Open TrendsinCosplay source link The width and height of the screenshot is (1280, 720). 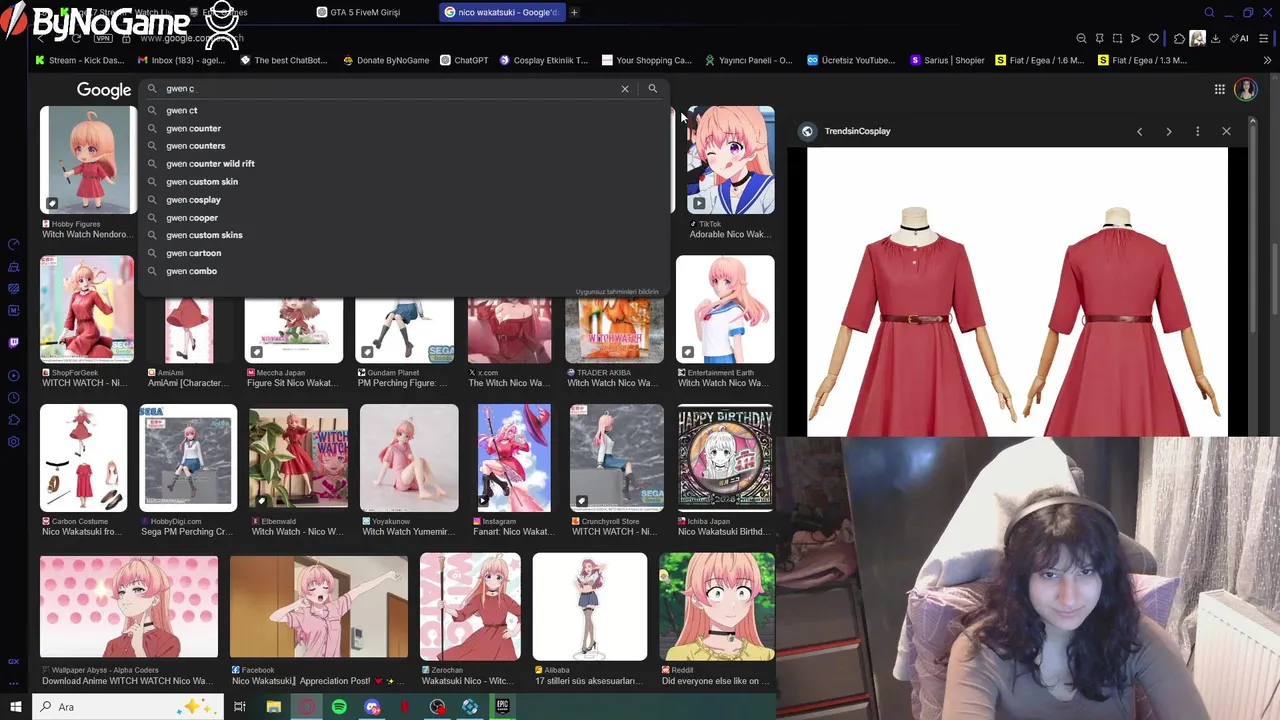click(857, 131)
